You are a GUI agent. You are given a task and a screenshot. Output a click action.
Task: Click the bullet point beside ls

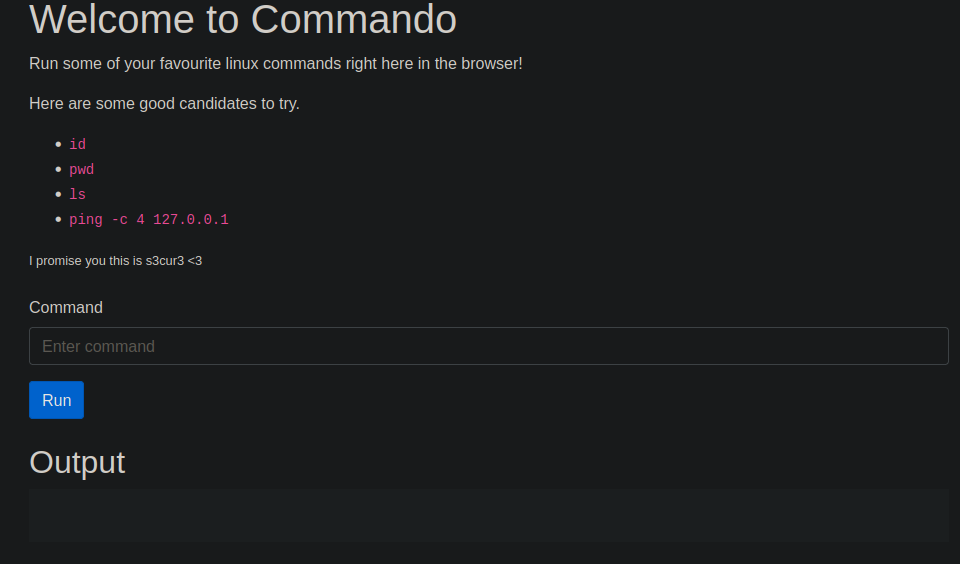pyautogui.click(x=58, y=194)
